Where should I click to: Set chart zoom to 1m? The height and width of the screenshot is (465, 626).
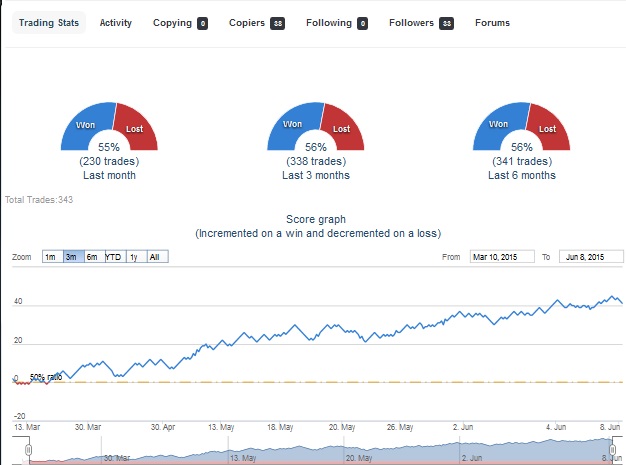(x=51, y=257)
